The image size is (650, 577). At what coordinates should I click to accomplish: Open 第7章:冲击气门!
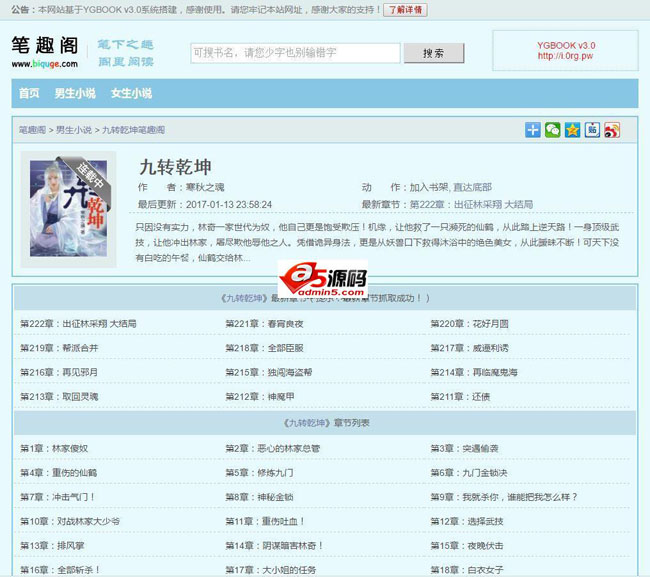(x=57, y=497)
